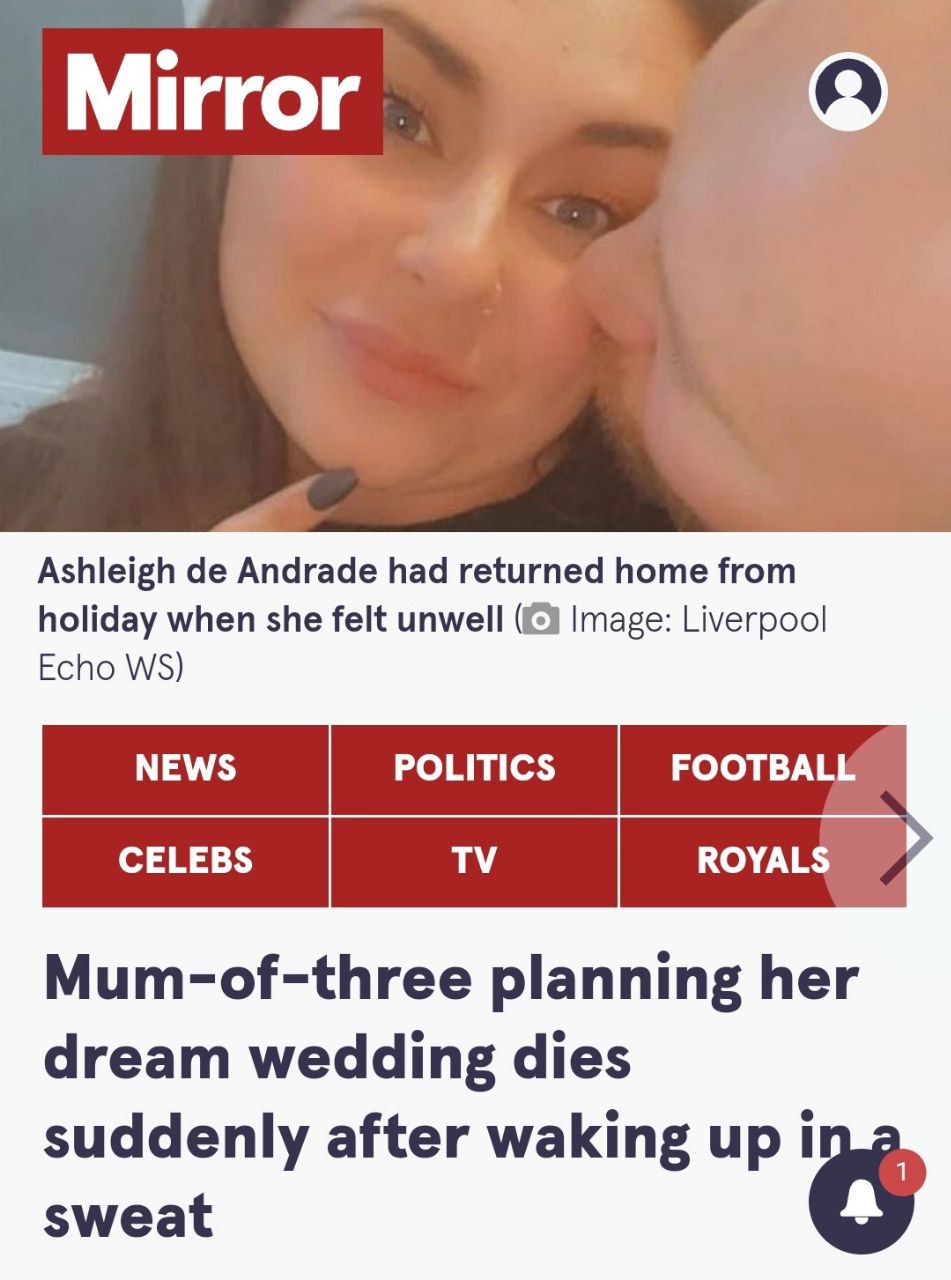This screenshot has width=951, height=1280.
Task: Open the ROYALS section
Action: (763, 861)
